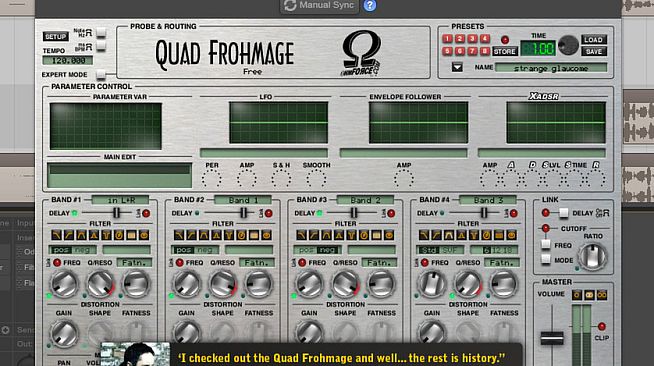
Task: Toggle the Band #1 delay sync red LED
Action: coord(146,213)
